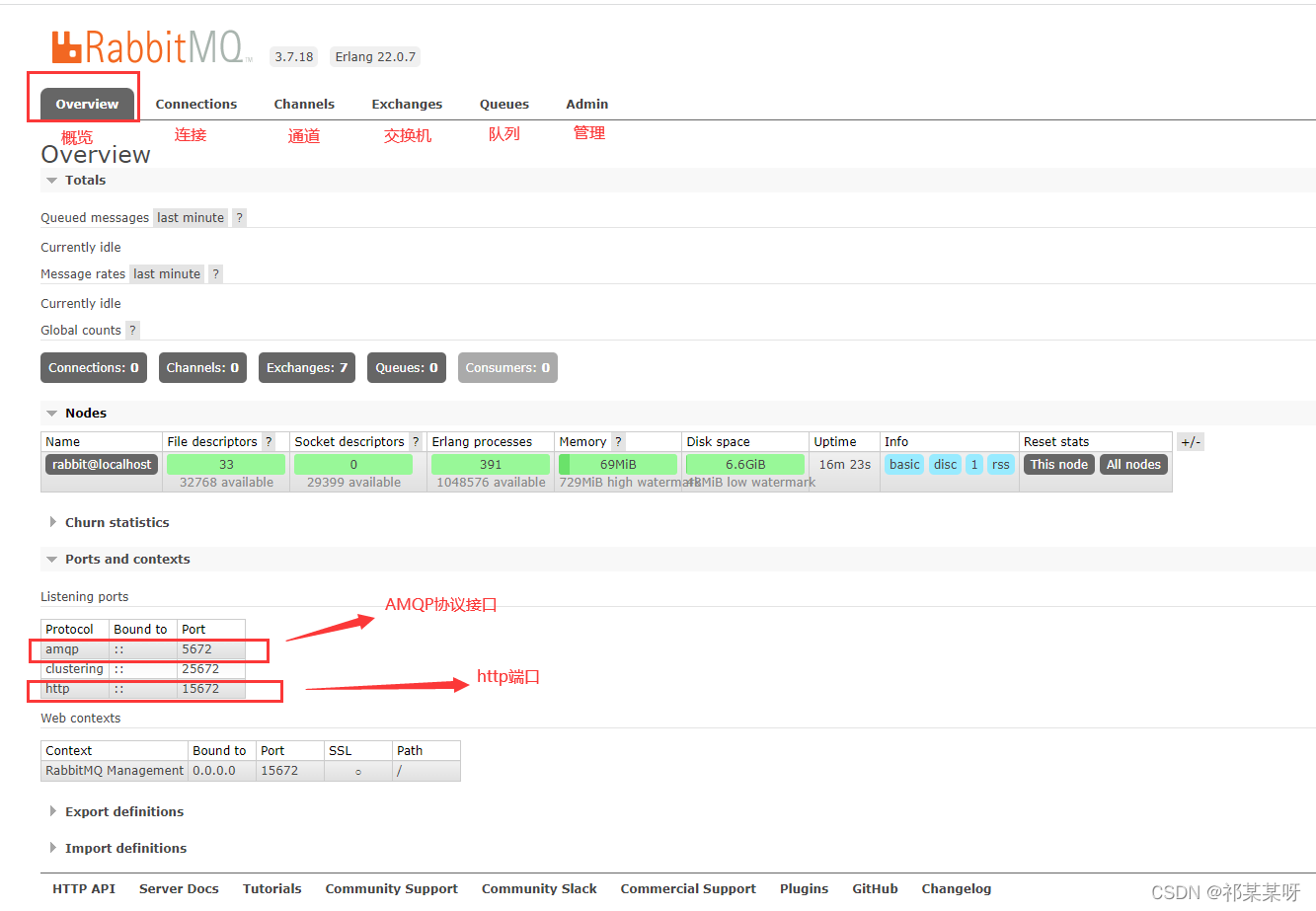Screen dimensions: 1316x911
Task: Open the GitHub footer link
Action: pos(875,889)
